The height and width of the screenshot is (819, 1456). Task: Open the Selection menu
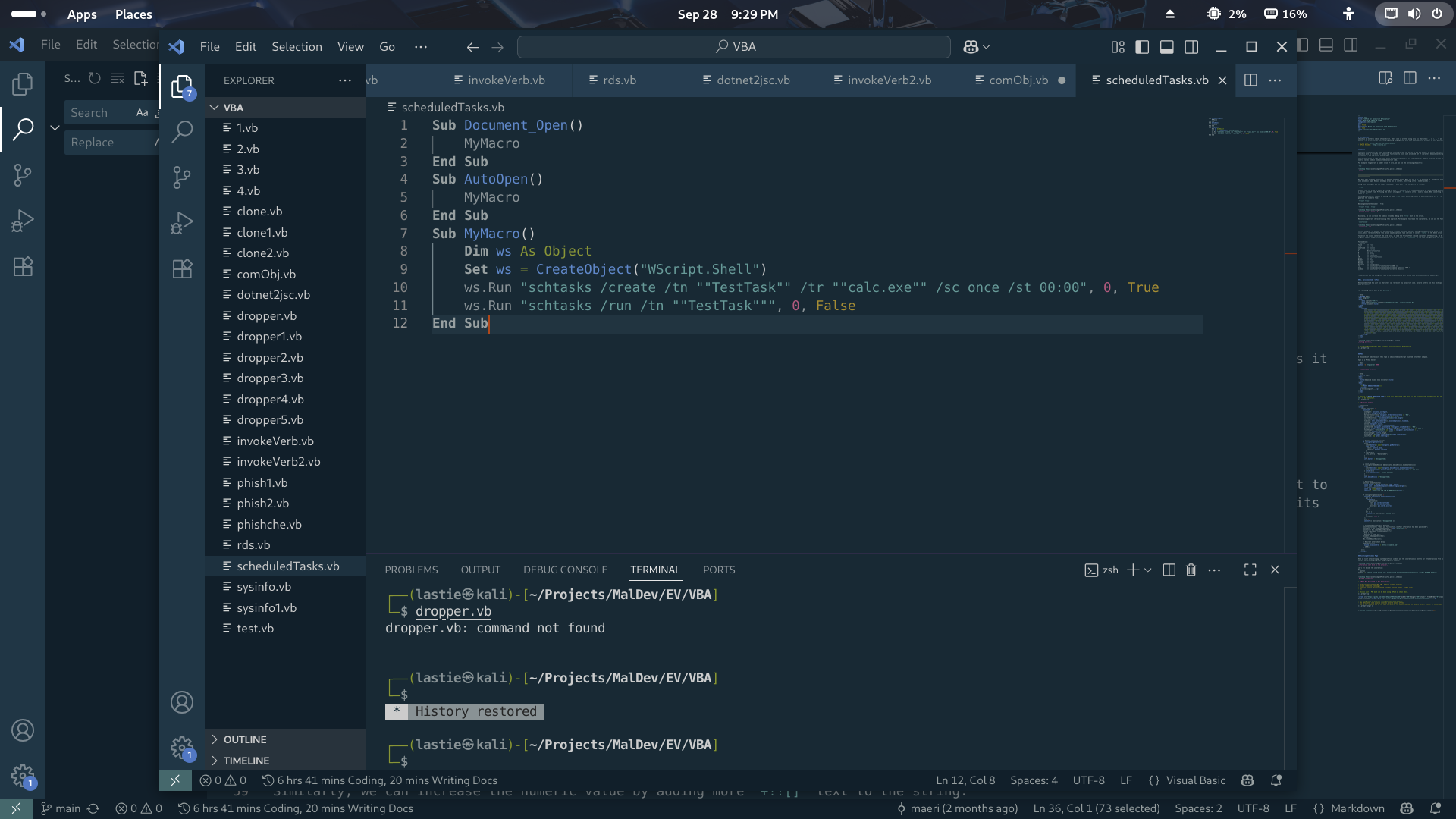(x=297, y=47)
